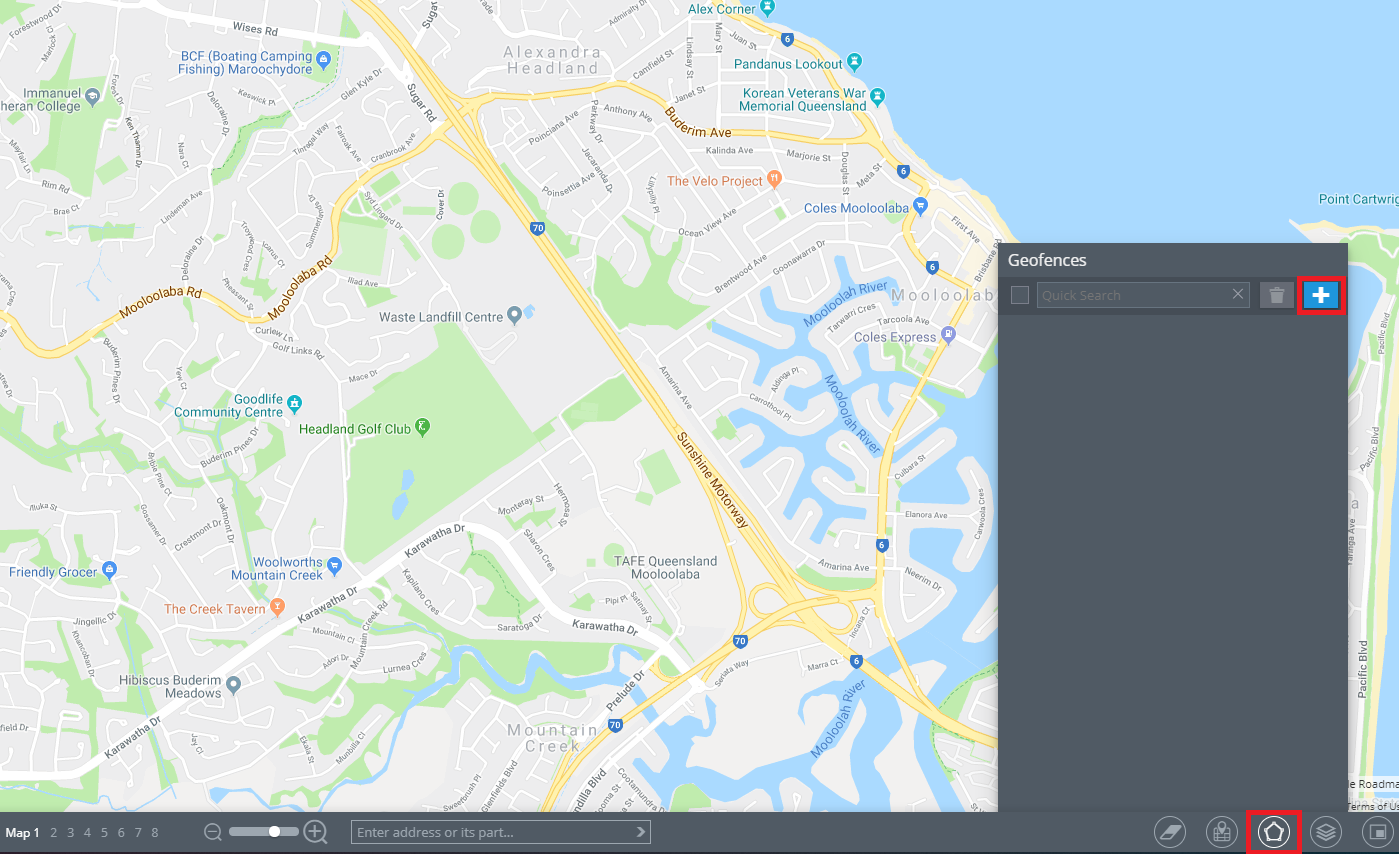Click The Creek Tavern restaurant pin
Screen dimensions: 1399x854
[278, 607]
